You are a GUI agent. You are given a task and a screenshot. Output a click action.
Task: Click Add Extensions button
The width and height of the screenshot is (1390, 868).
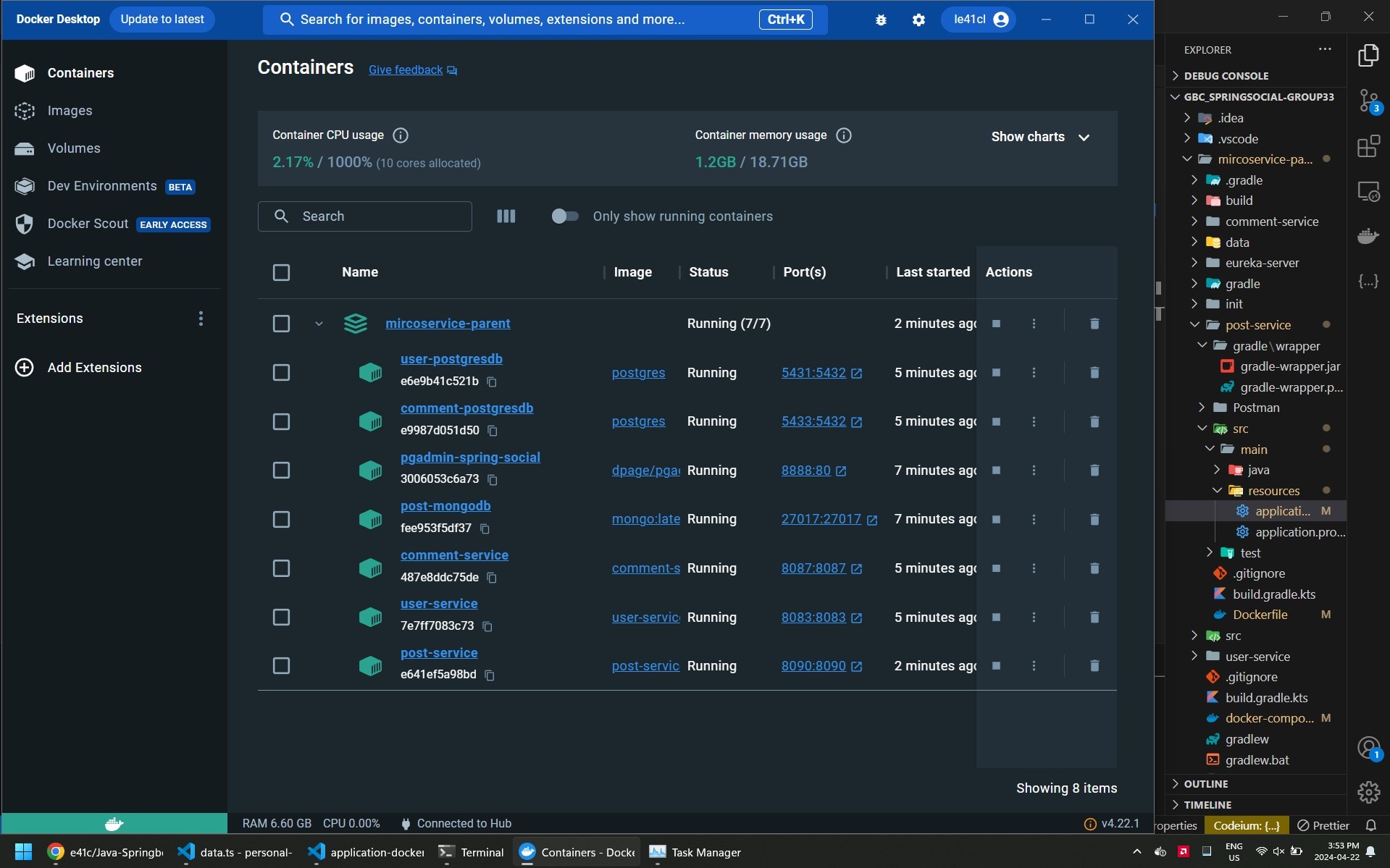point(78,368)
